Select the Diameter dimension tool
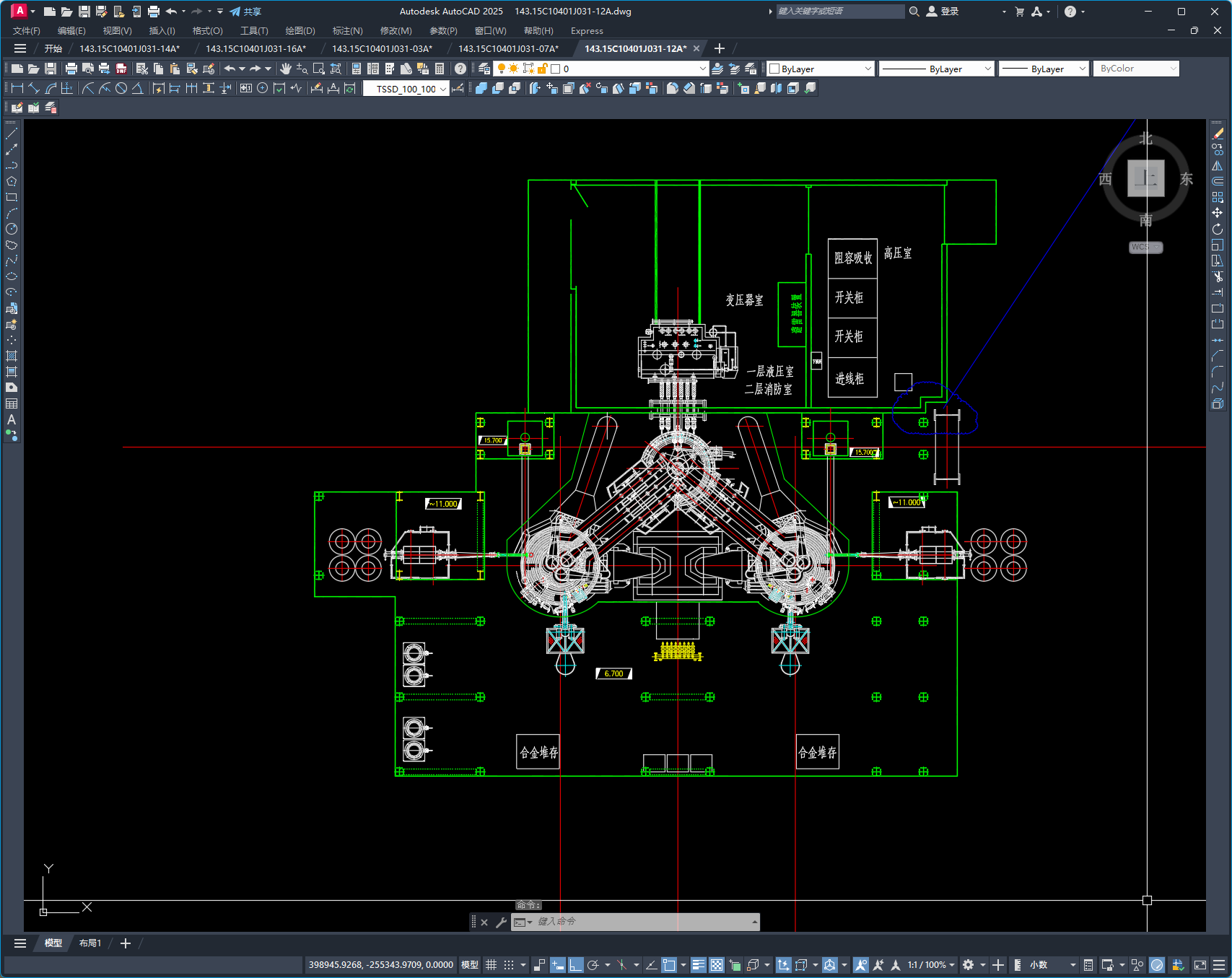 tap(121, 88)
